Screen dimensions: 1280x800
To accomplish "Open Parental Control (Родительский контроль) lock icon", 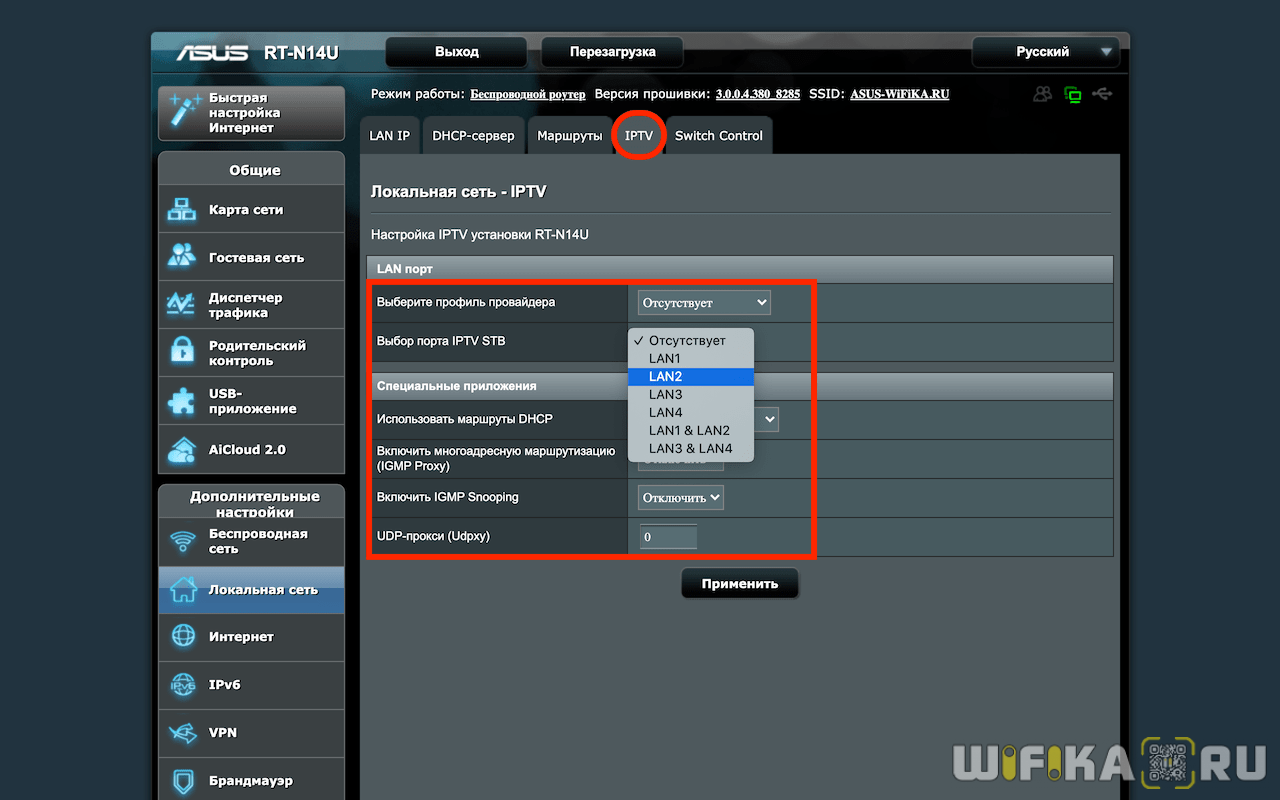I will (182, 353).
